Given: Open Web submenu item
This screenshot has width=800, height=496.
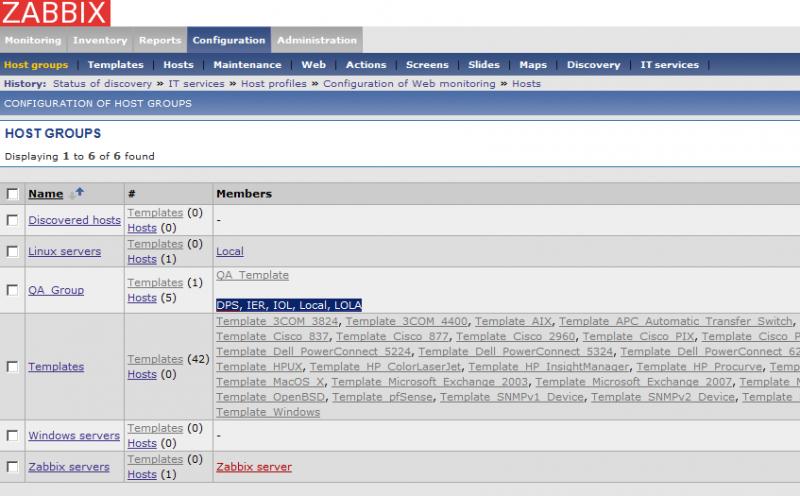Looking at the screenshot, I should point(313,65).
